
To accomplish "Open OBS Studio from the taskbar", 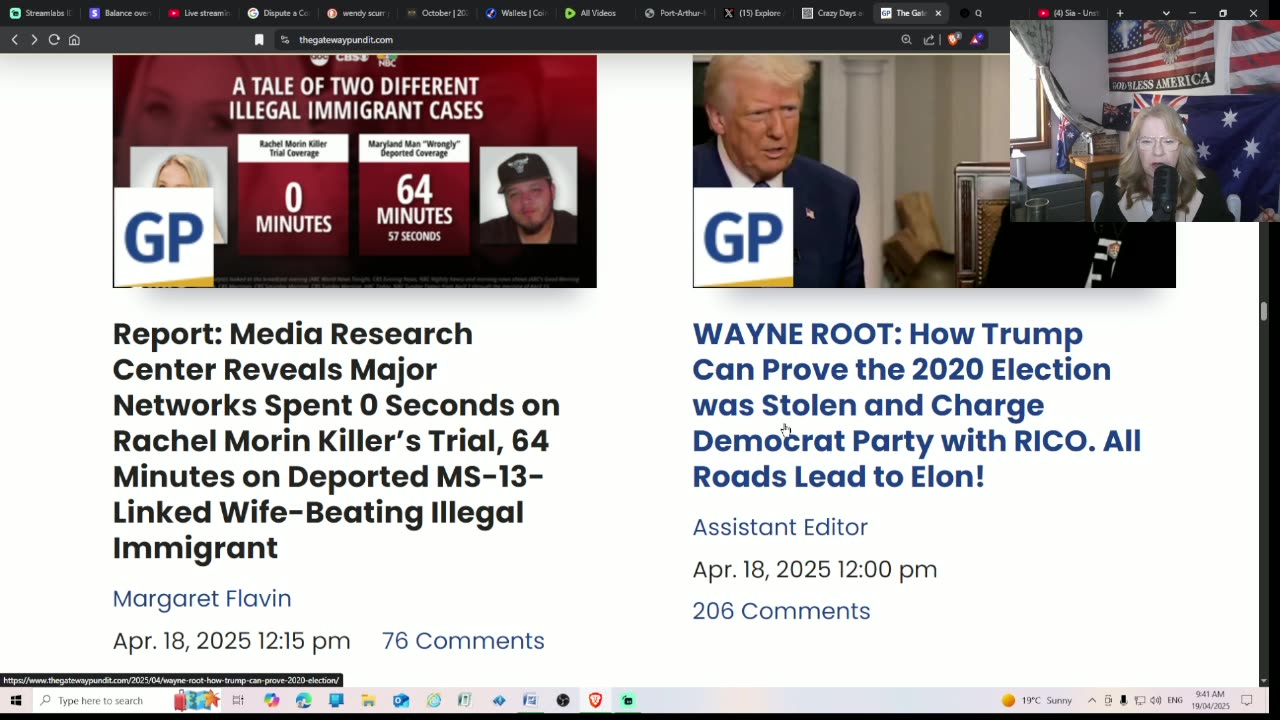I will click(563, 700).
